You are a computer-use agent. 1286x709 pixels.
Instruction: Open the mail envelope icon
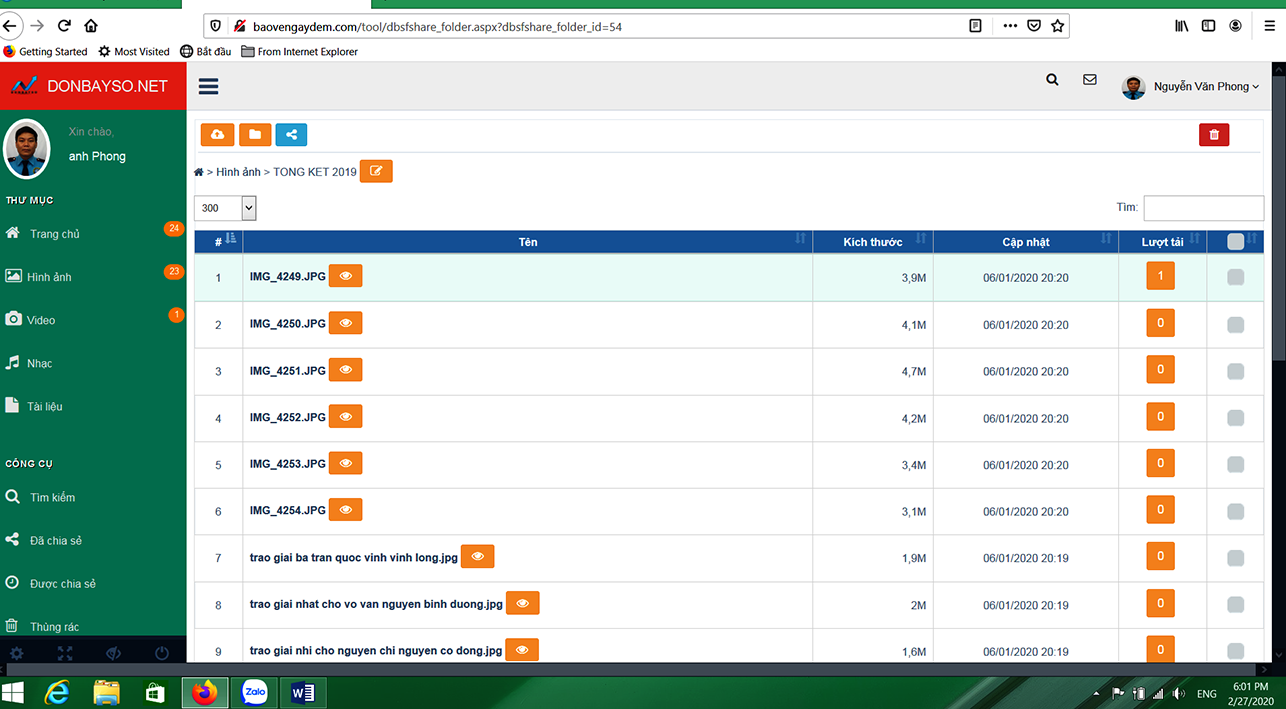coord(1089,79)
